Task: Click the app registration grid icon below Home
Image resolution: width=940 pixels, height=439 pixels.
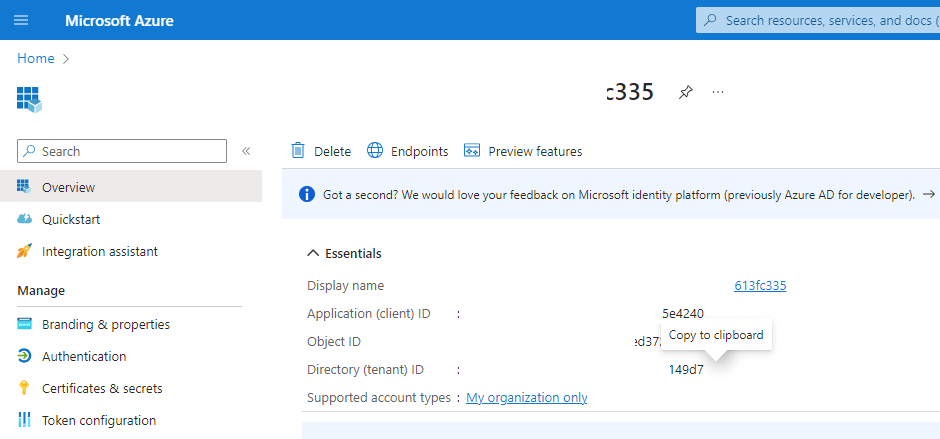Action: [x=29, y=99]
